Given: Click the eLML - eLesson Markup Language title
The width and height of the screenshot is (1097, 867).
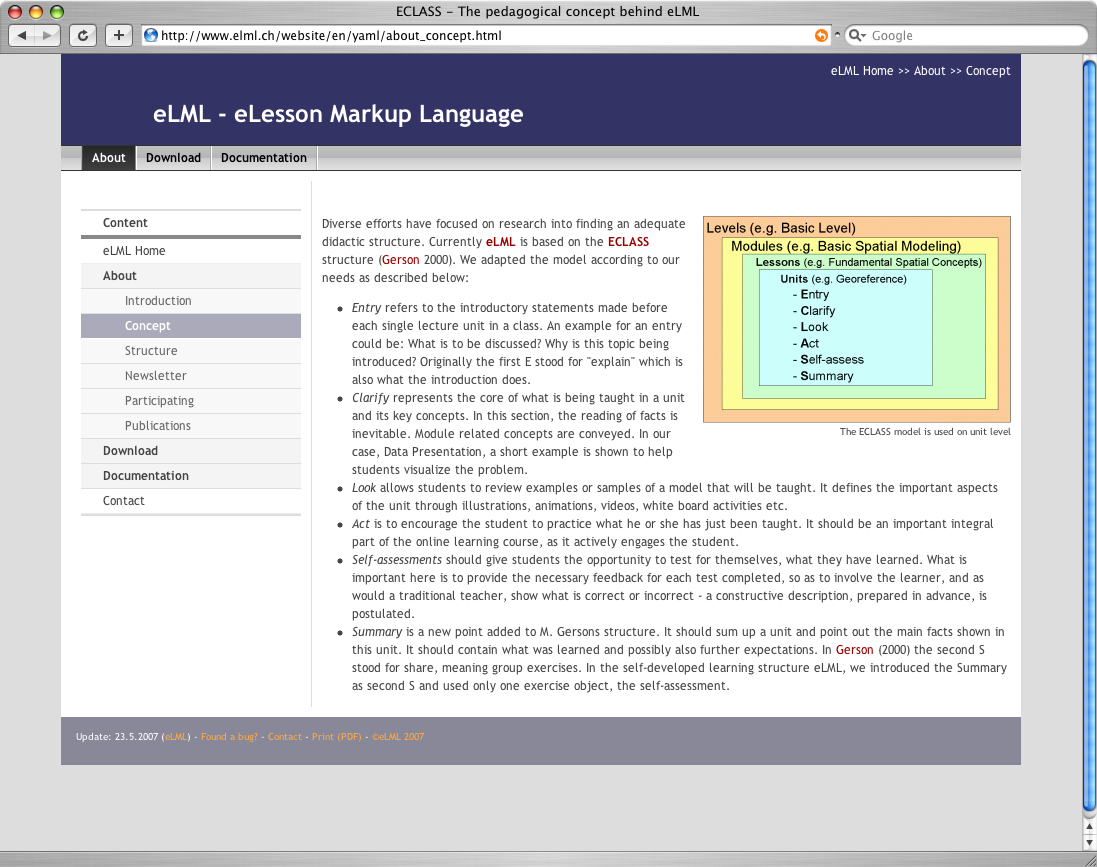Looking at the screenshot, I should pyautogui.click(x=338, y=114).
